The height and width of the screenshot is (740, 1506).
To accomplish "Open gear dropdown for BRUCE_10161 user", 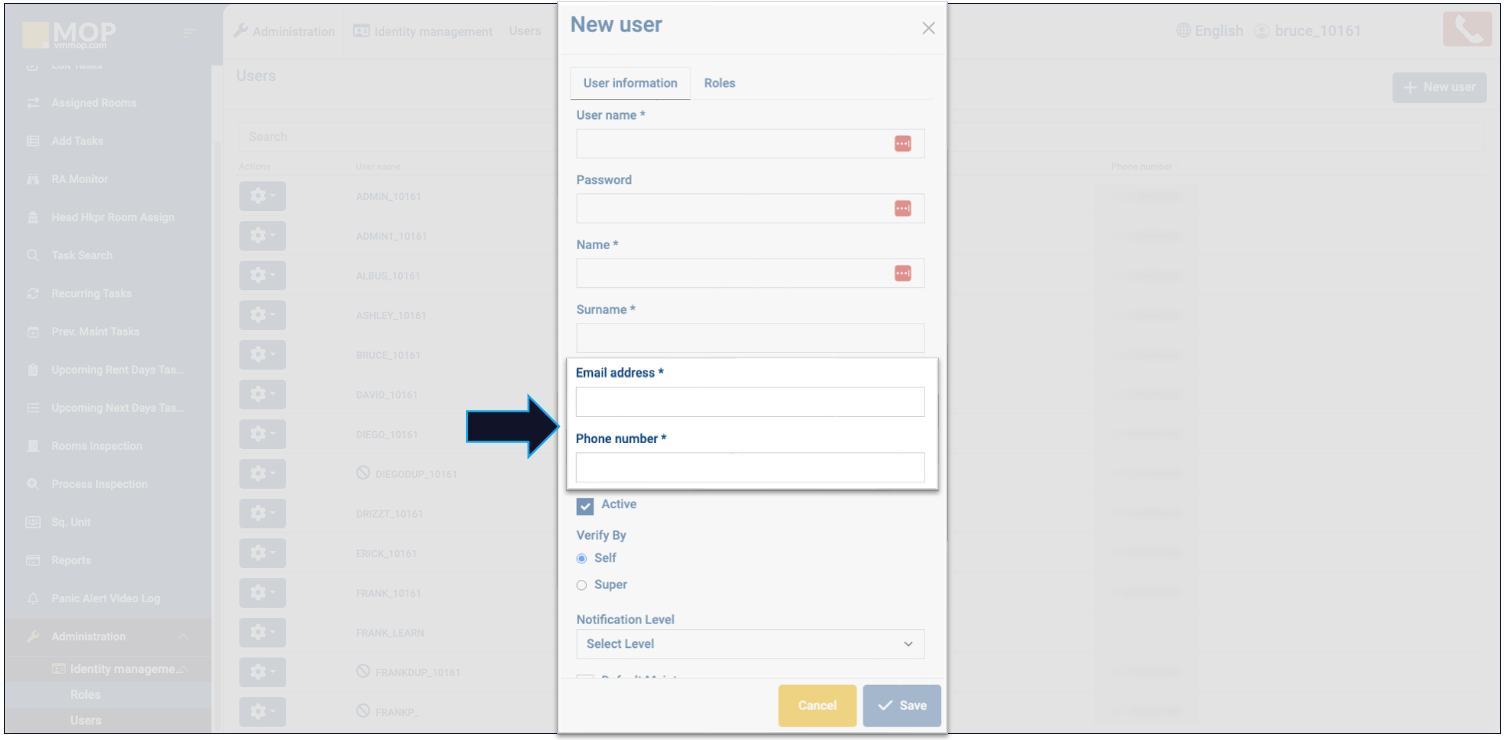I will pyautogui.click(x=262, y=355).
